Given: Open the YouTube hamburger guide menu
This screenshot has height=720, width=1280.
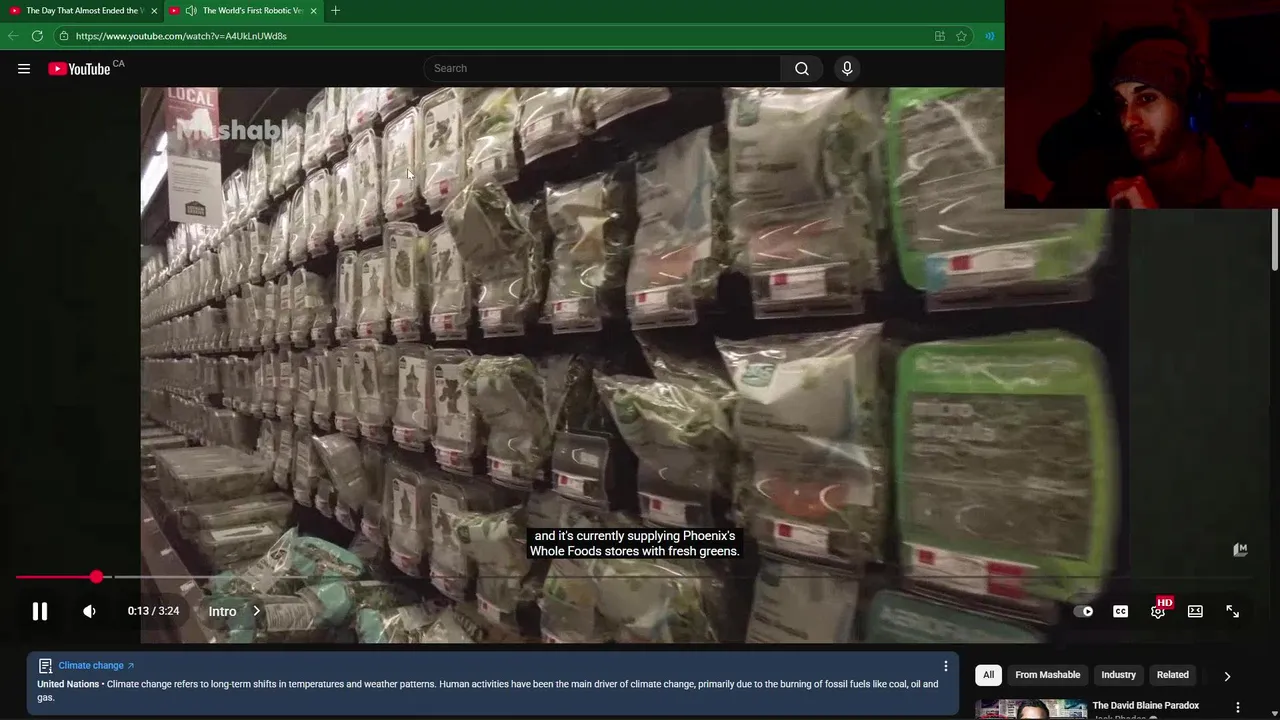Looking at the screenshot, I should click(24, 69).
